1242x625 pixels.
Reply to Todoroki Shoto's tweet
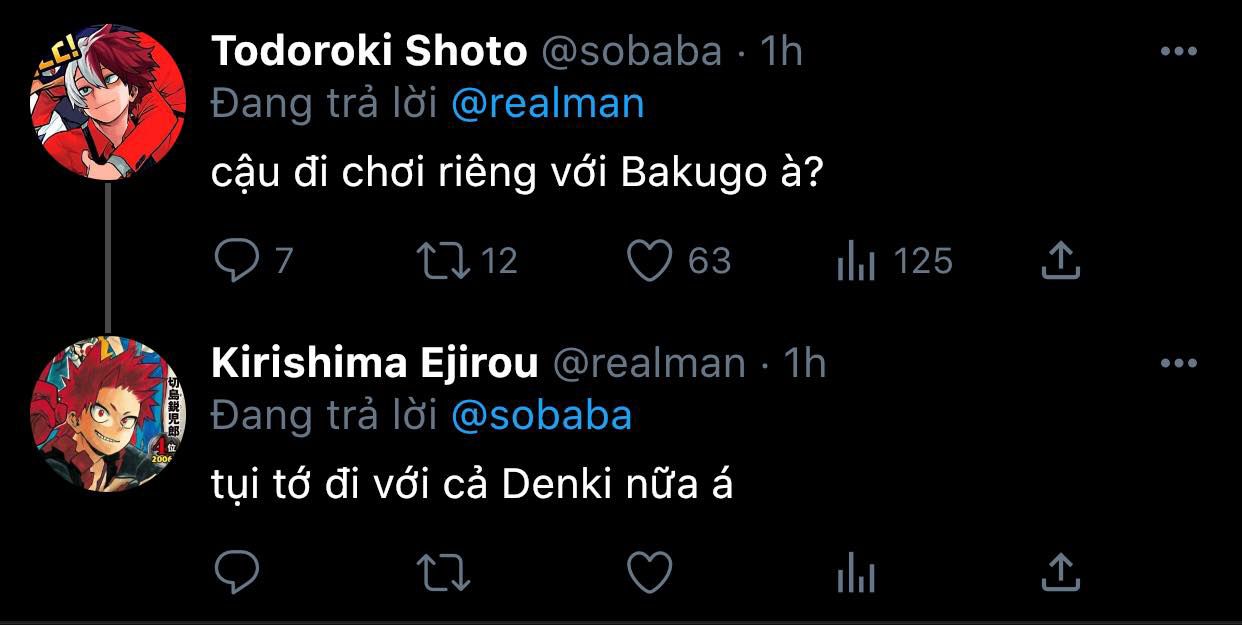(238, 262)
